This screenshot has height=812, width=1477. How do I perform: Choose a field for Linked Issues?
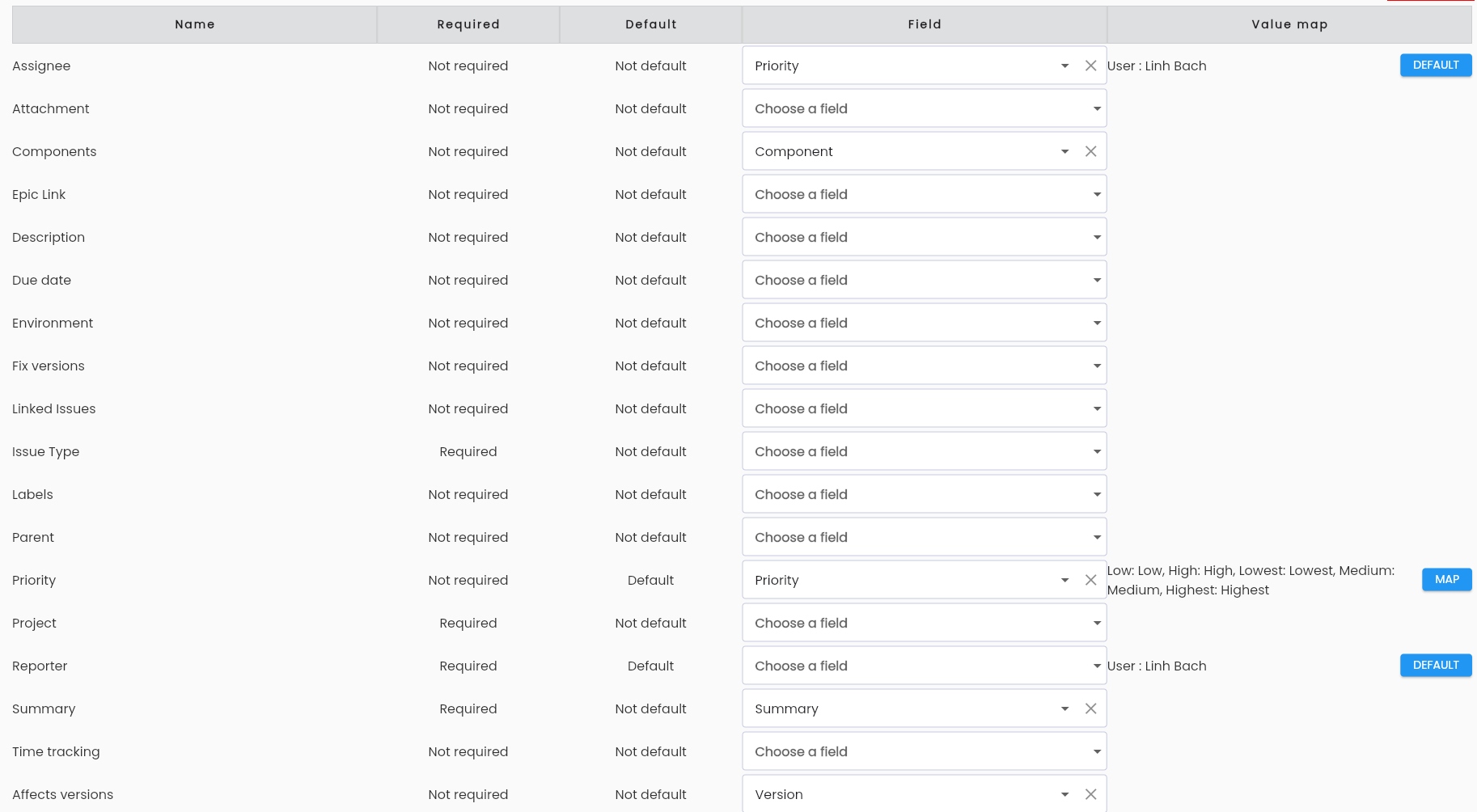pyautogui.click(x=924, y=408)
